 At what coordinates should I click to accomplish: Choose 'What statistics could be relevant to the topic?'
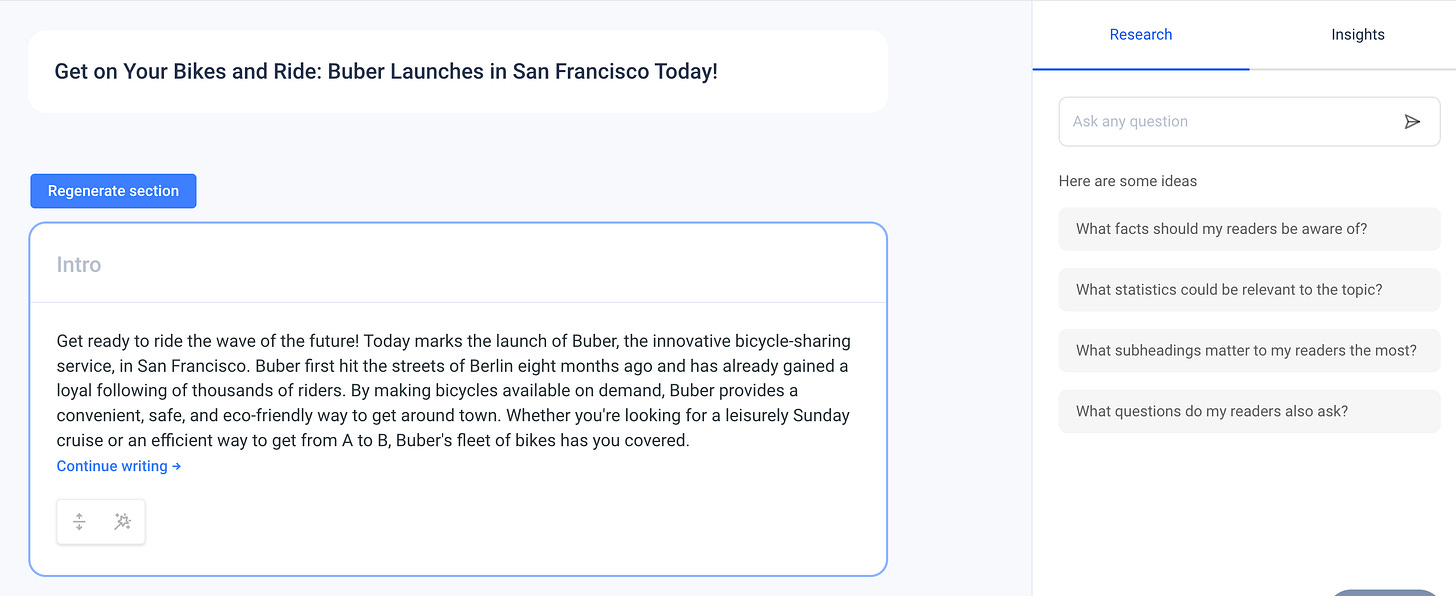tap(1249, 290)
